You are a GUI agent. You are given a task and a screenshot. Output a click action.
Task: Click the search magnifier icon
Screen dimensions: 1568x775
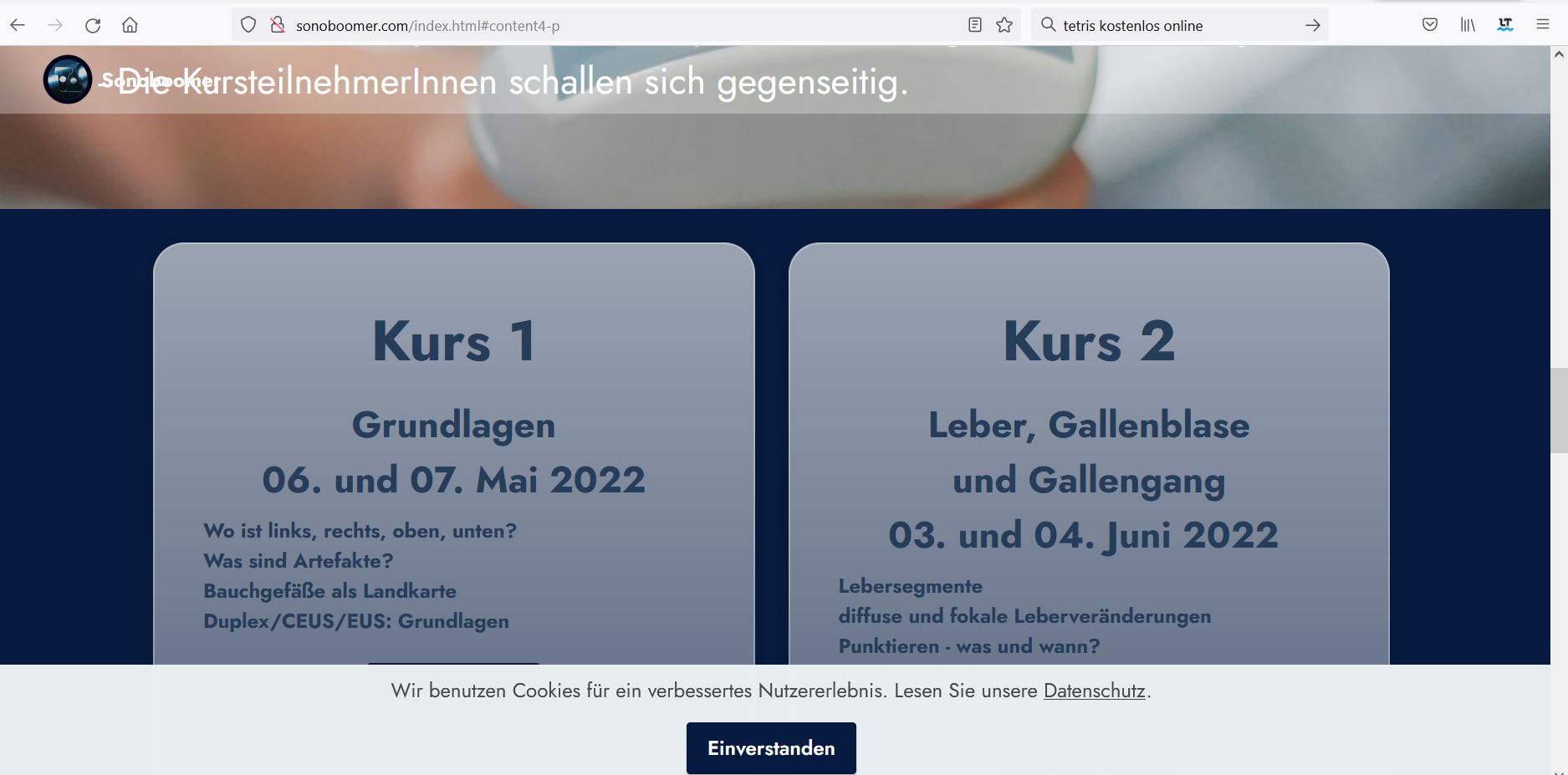[1048, 25]
